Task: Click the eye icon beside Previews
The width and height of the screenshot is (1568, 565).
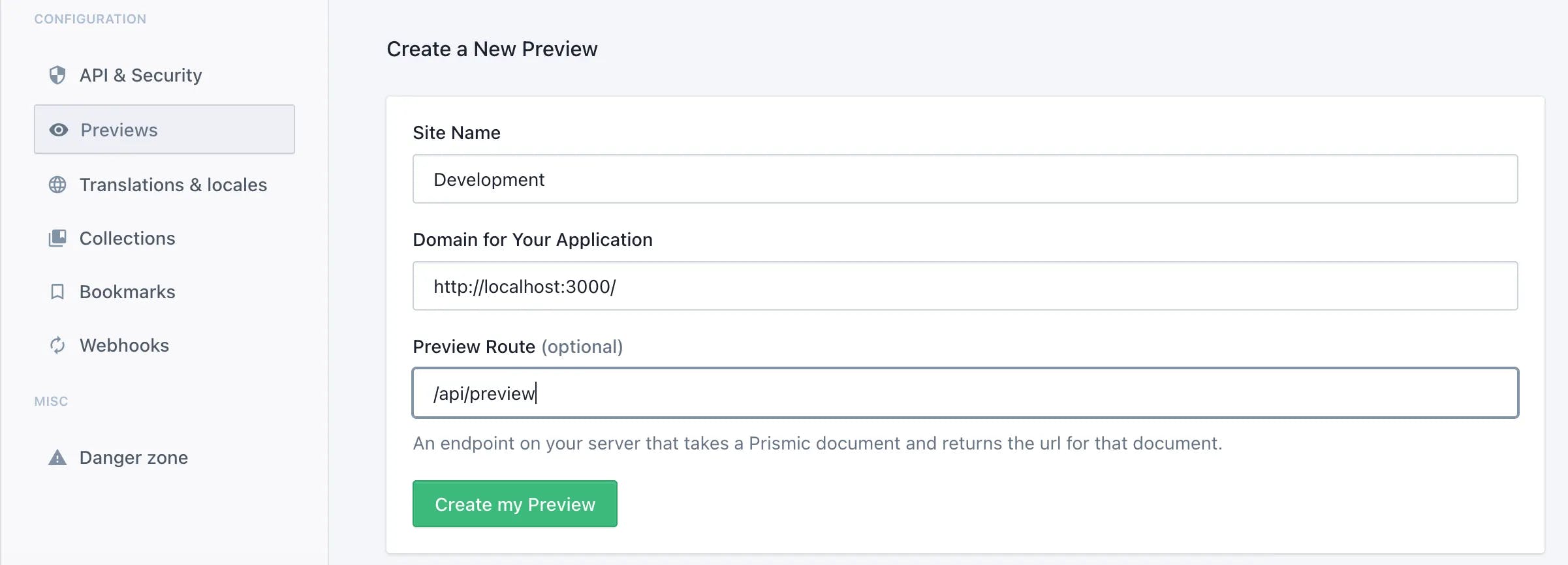Action: [59, 130]
